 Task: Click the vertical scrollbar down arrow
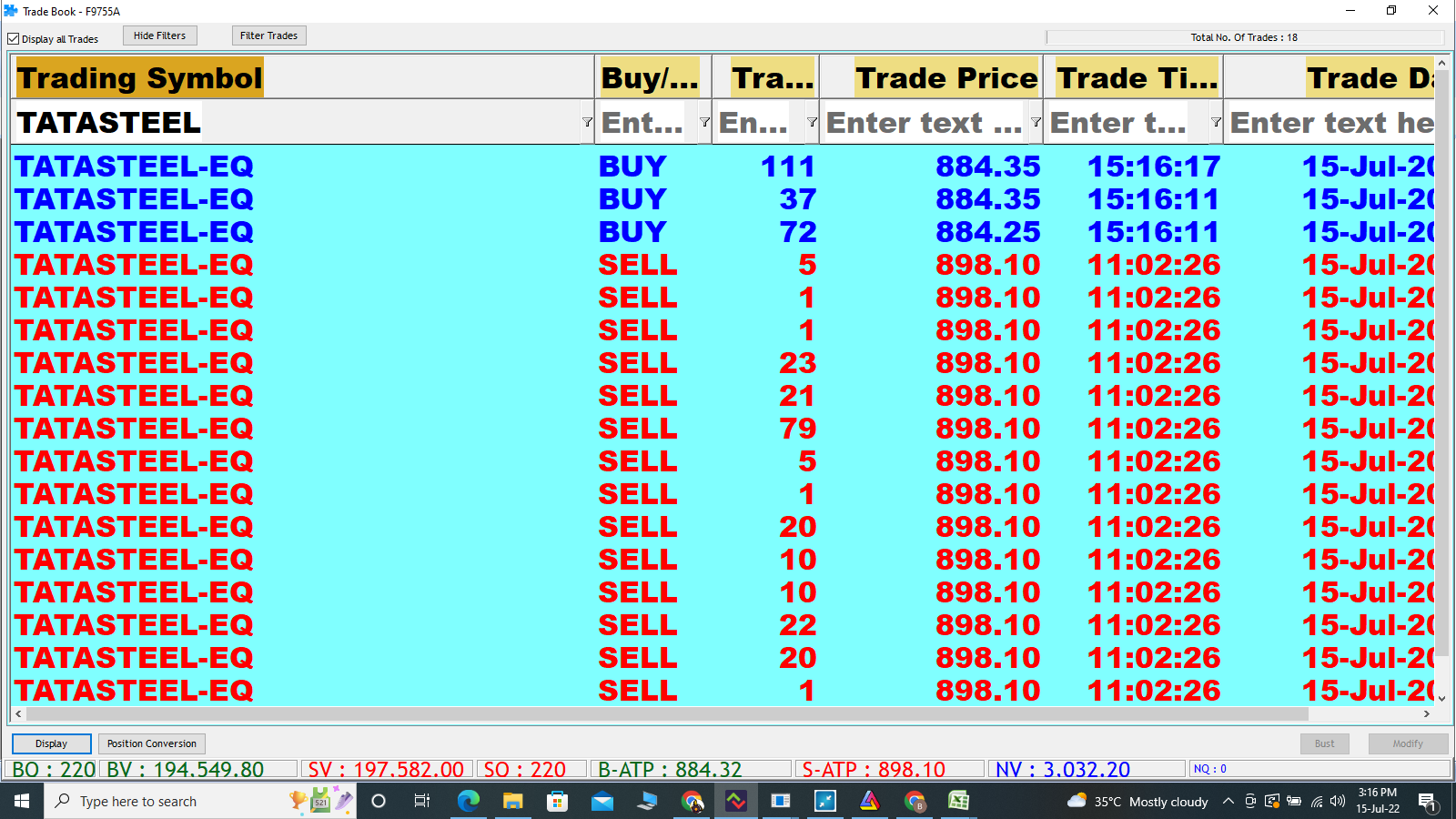pos(1441,698)
